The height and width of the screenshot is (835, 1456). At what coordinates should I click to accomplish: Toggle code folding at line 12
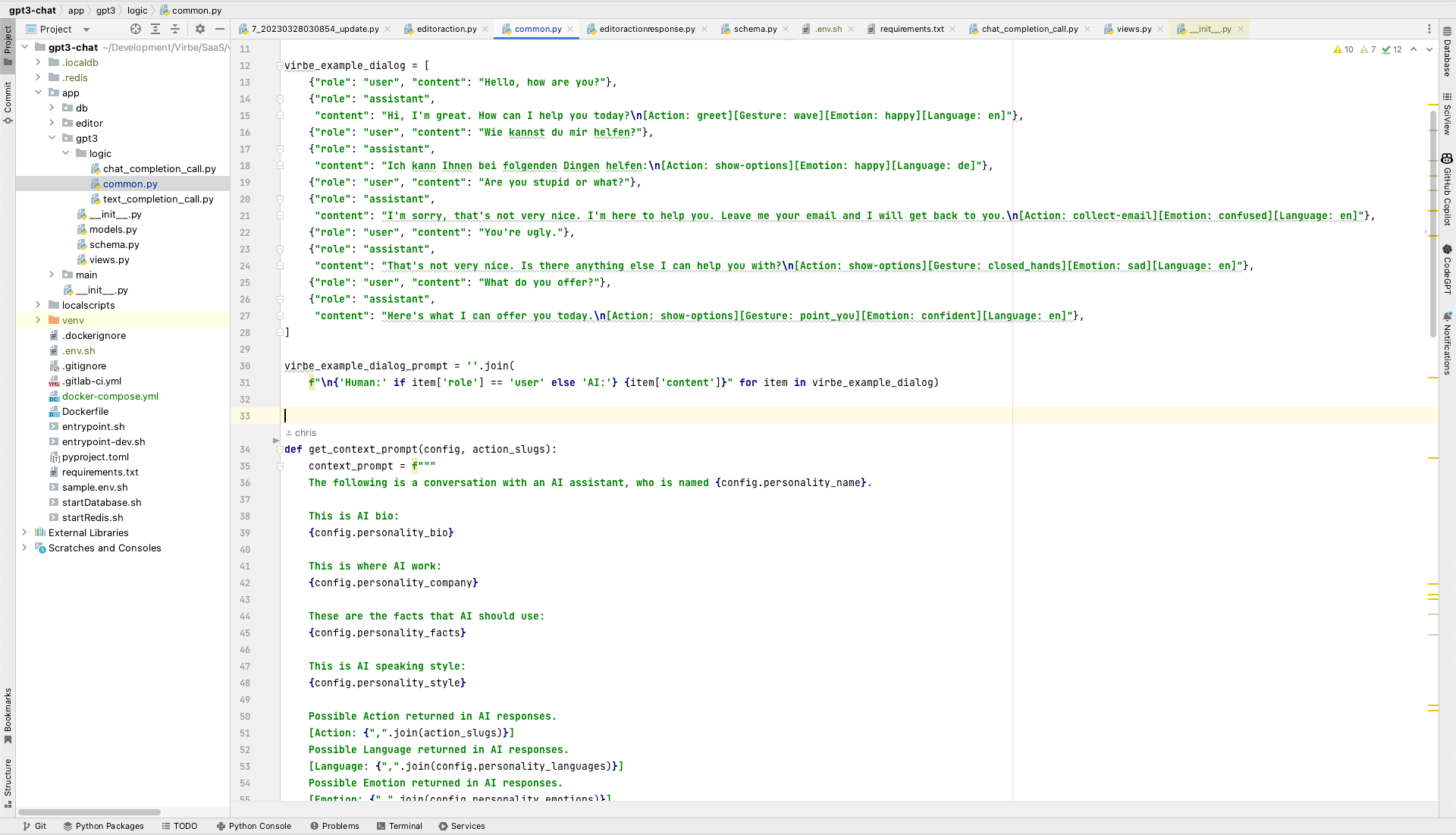[x=280, y=66]
